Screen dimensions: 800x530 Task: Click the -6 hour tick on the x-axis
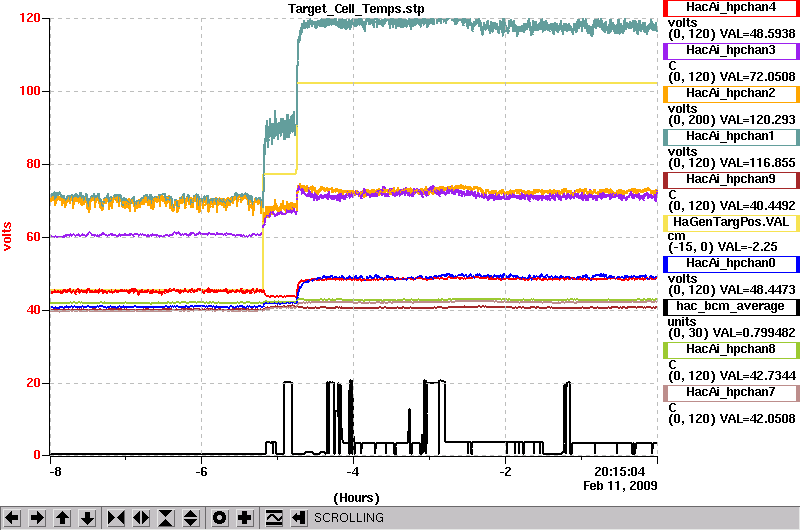(x=201, y=472)
